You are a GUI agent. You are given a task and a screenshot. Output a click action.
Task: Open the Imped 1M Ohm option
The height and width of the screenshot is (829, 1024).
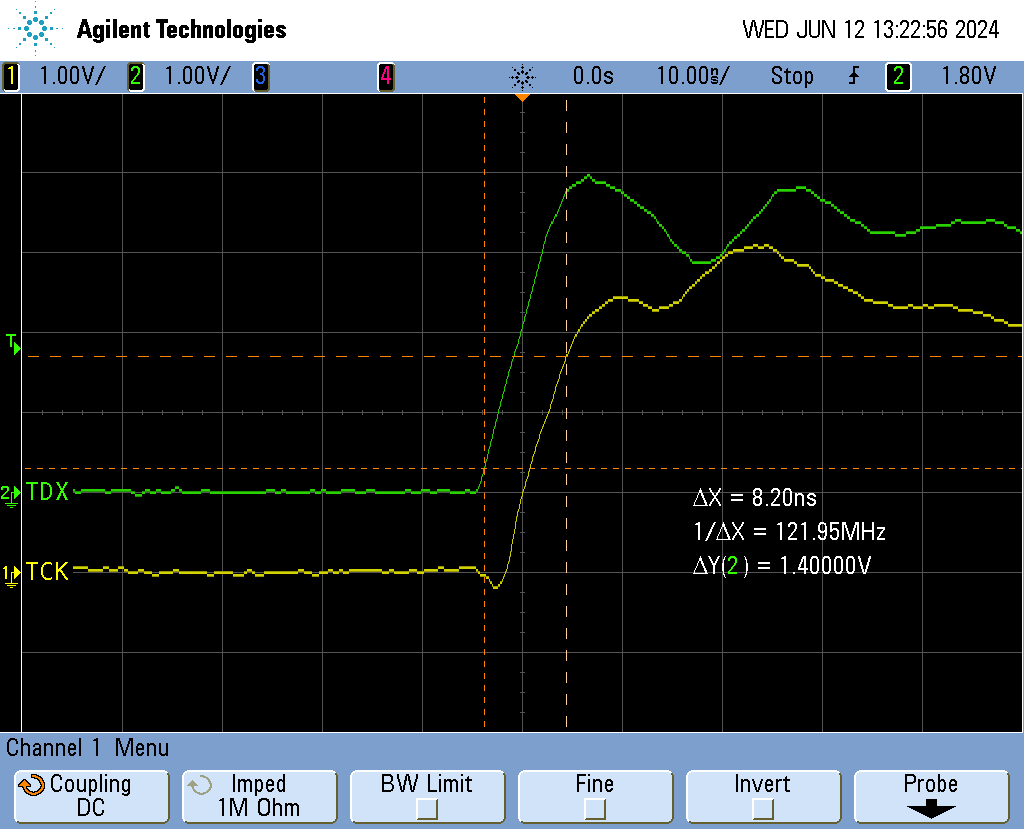(258, 796)
